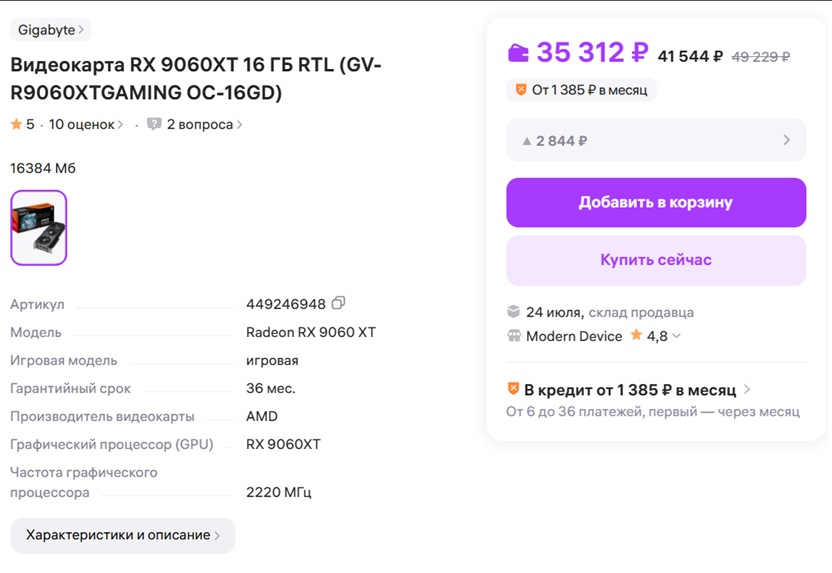
Task: Expand the Modern Device seller rating dropdown
Action: point(677,336)
